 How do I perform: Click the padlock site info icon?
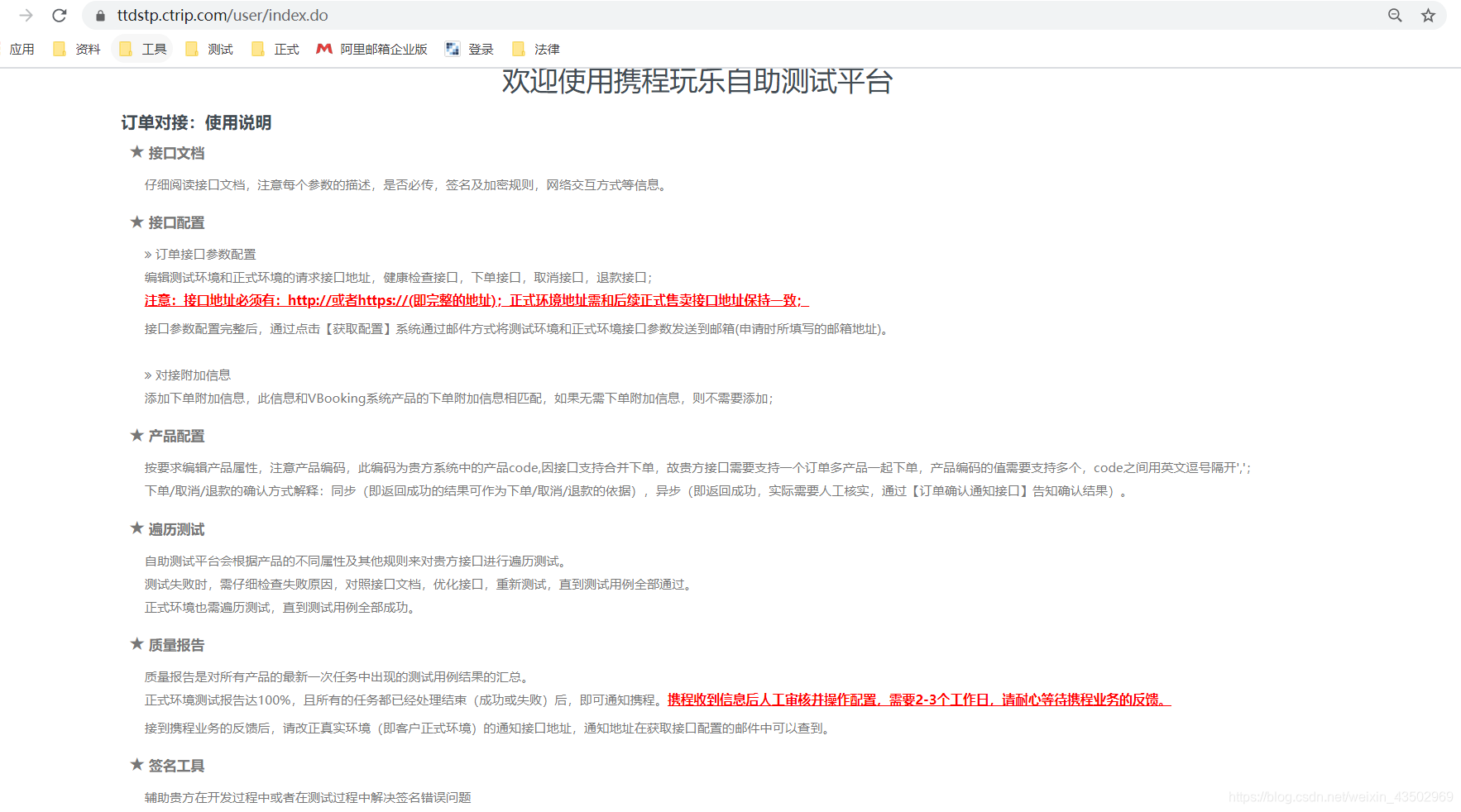[x=100, y=16]
